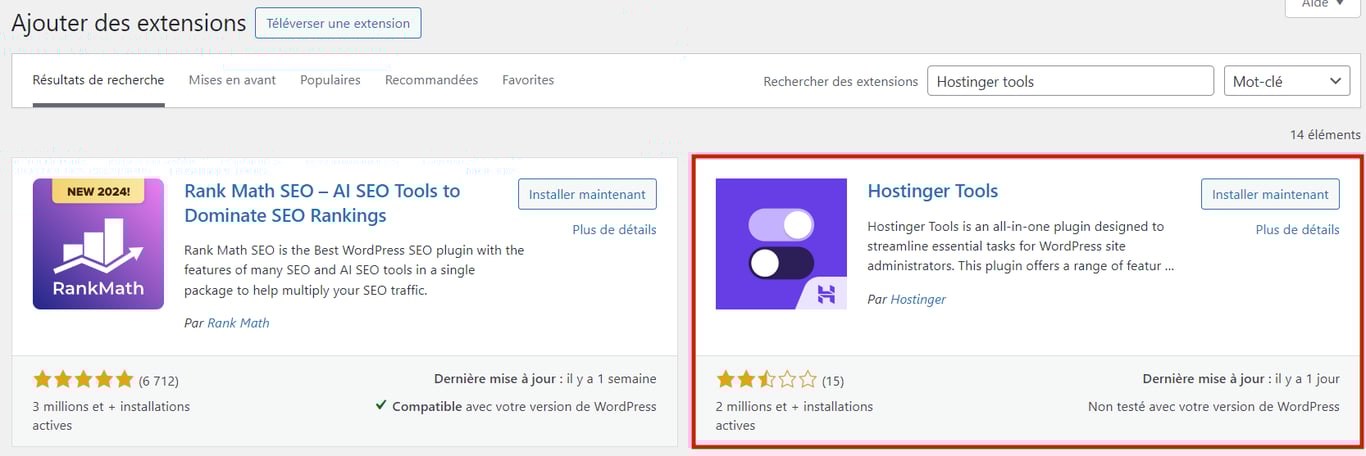Open the Aide help dropdown
1366x456 pixels.
[1322, 5]
